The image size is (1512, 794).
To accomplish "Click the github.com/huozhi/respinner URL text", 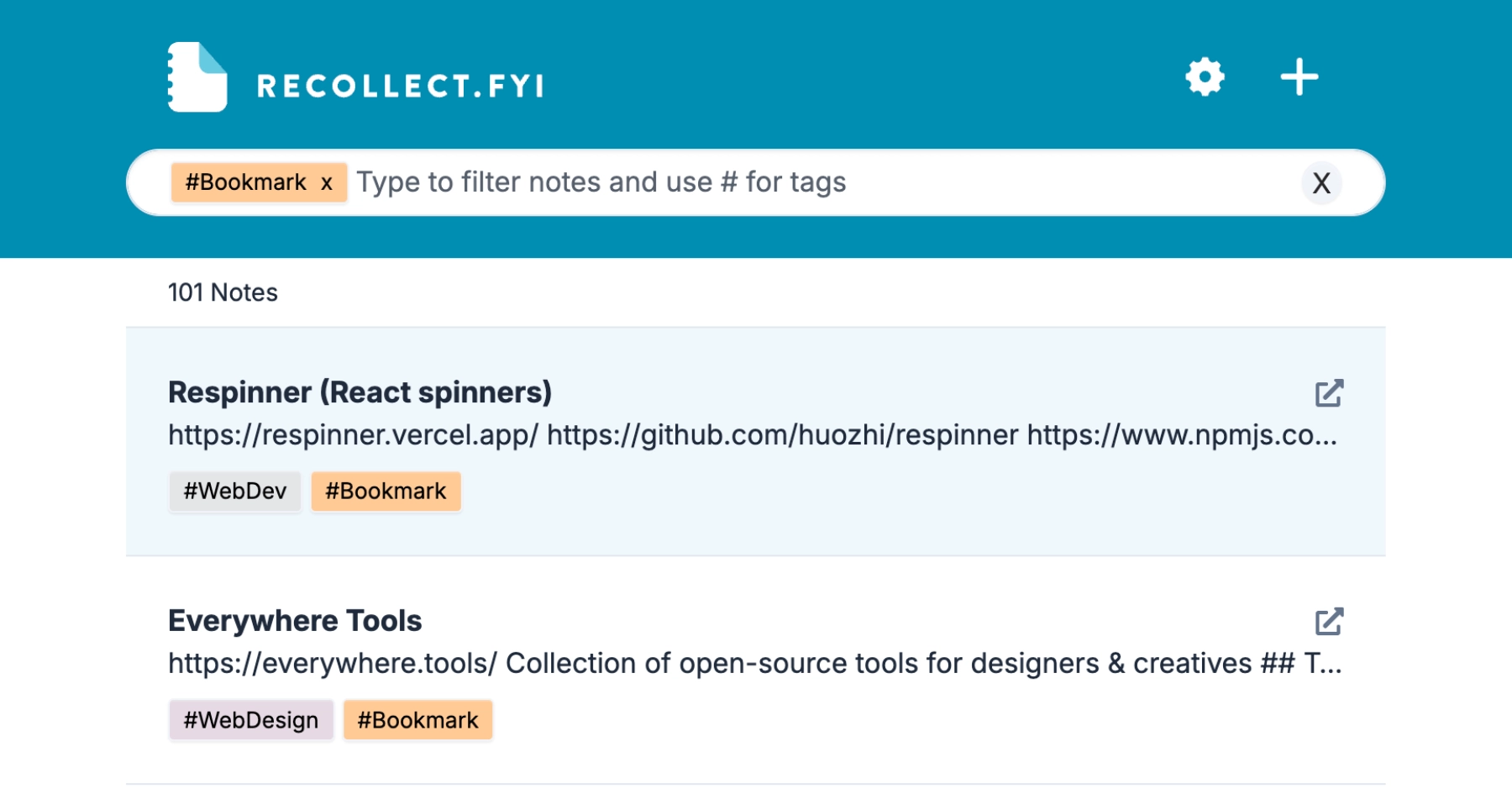I will [782, 435].
